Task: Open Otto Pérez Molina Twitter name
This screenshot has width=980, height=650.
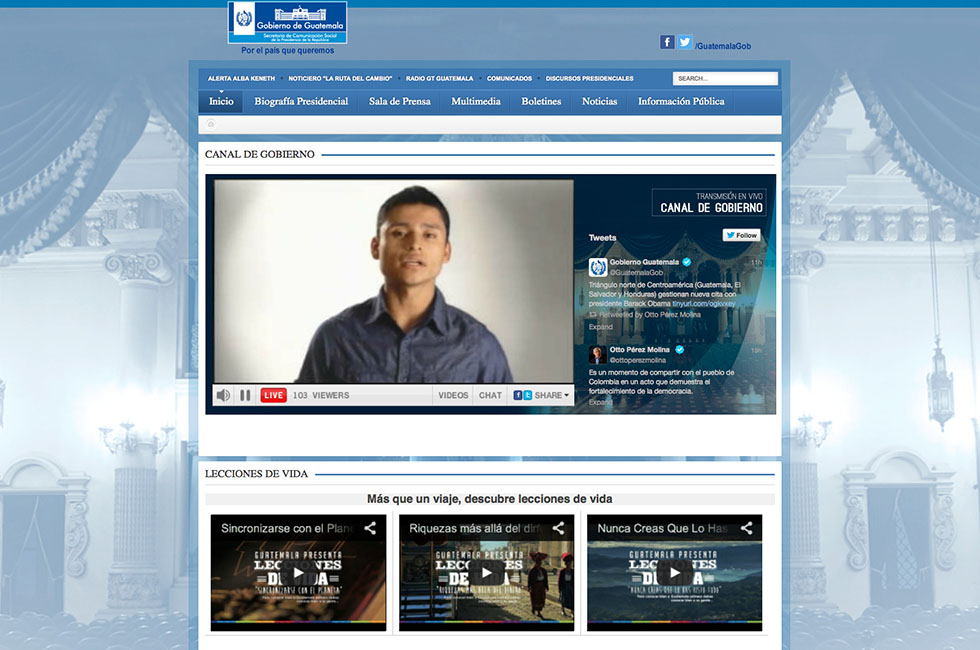Action: [x=639, y=349]
